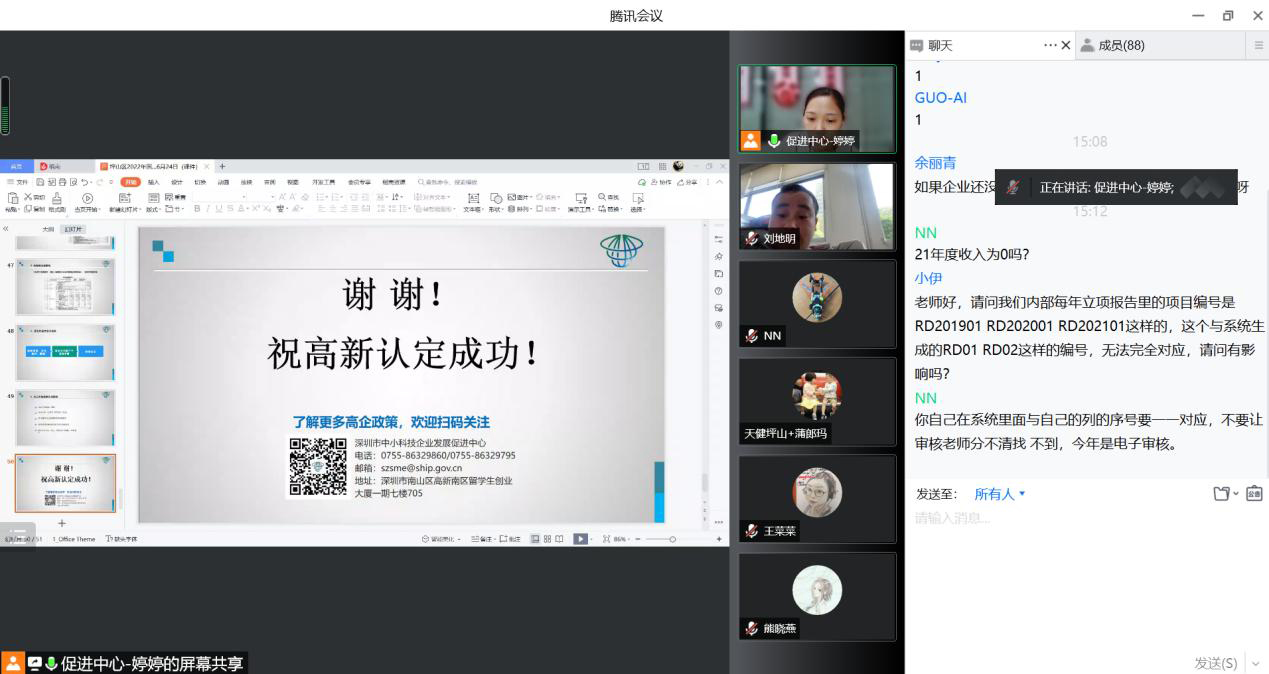
Task: Click the 开始 ribbon tab in shared WPS
Action: click(130, 182)
